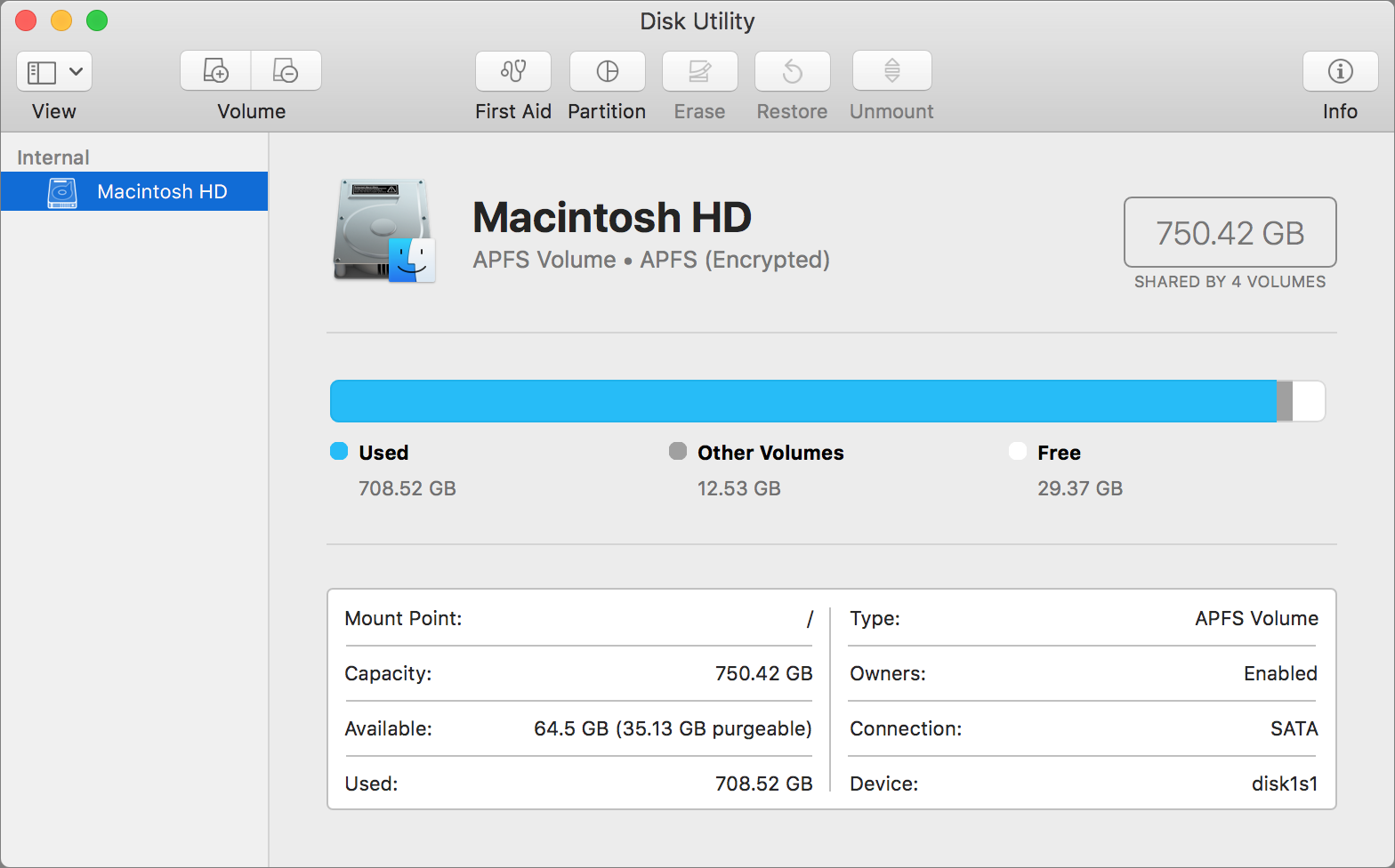Select Macintosh HD in the sidebar
Screen dimensions: 1395x868
134,191
